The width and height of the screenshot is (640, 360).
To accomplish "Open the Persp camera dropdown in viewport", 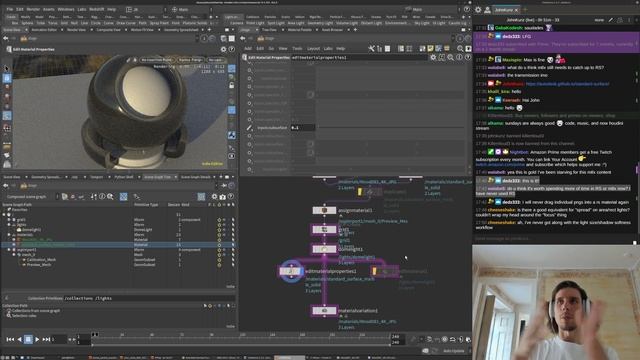I will coord(190,60).
